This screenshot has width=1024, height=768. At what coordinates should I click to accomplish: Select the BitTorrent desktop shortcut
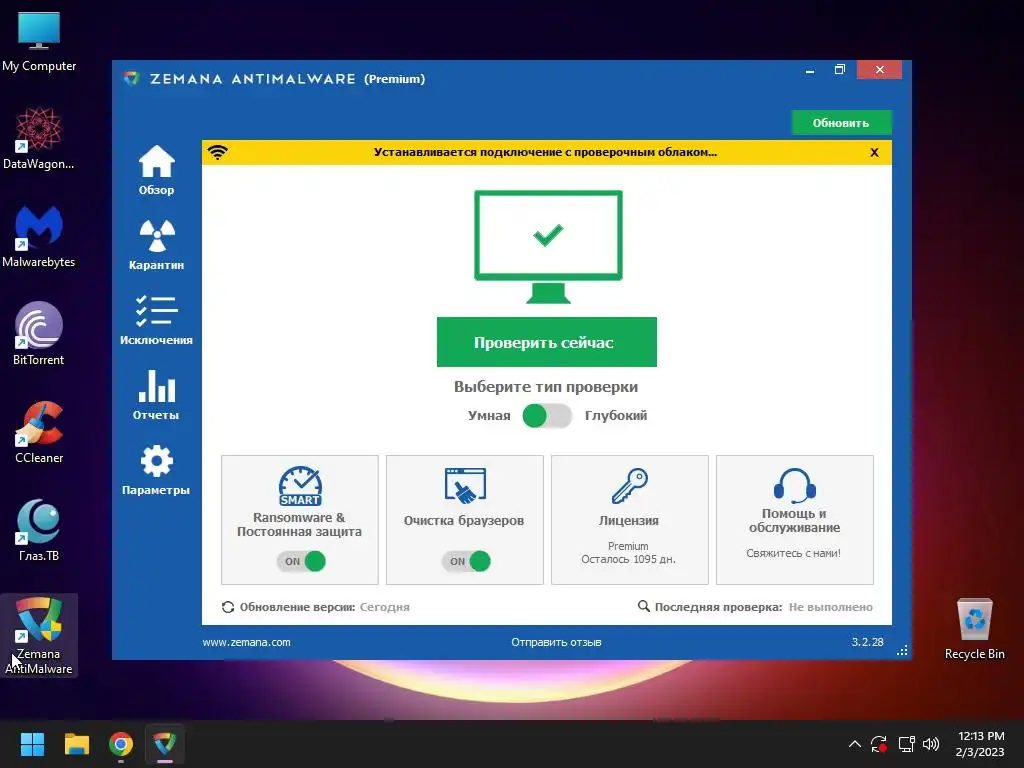(x=39, y=334)
